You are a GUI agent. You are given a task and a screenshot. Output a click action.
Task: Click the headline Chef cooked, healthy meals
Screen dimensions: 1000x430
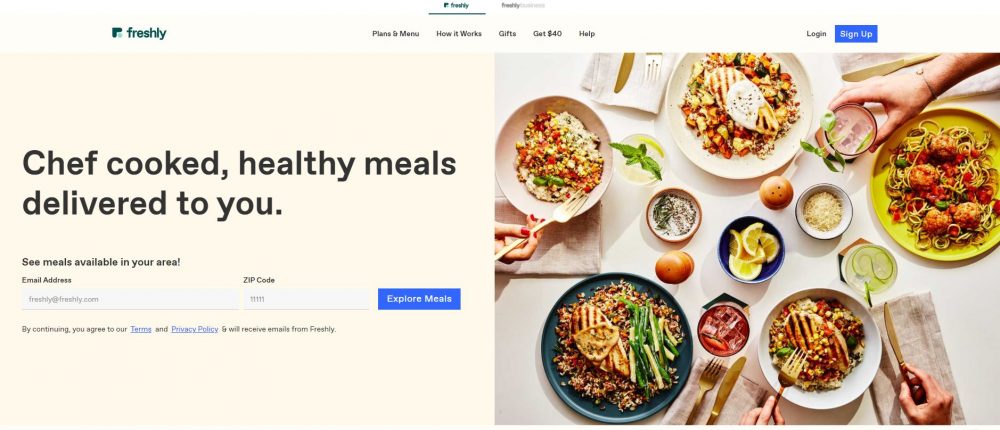(239, 163)
